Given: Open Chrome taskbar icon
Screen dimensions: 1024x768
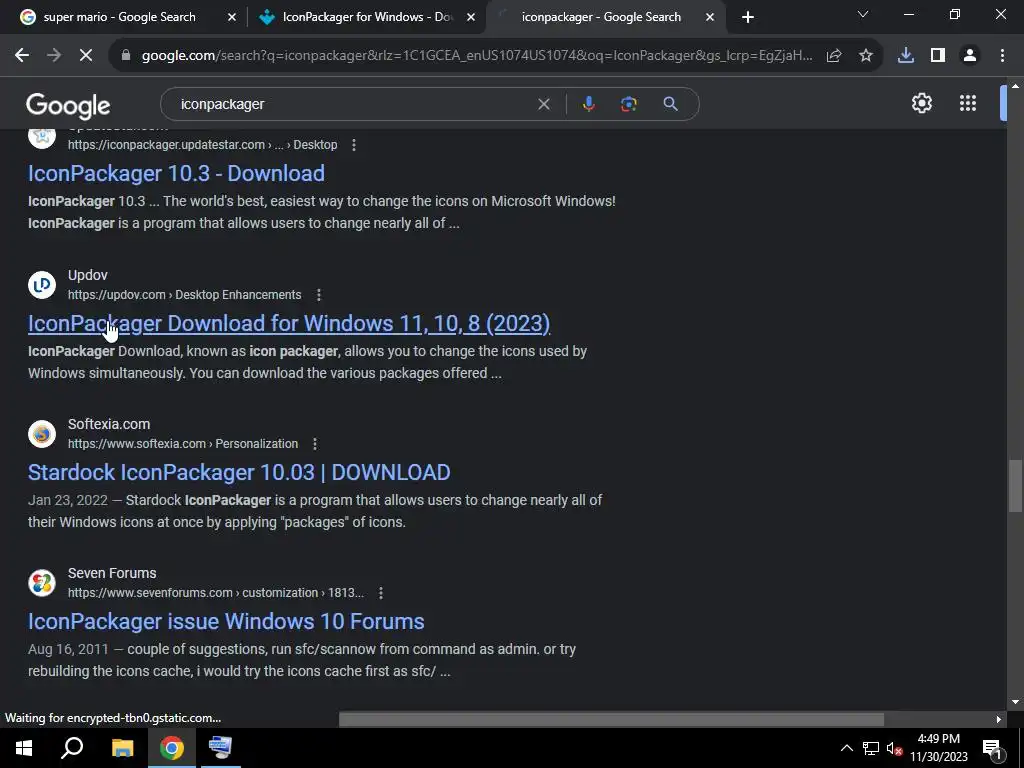Looking at the screenshot, I should pyautogui.click(x=172, y=748).
